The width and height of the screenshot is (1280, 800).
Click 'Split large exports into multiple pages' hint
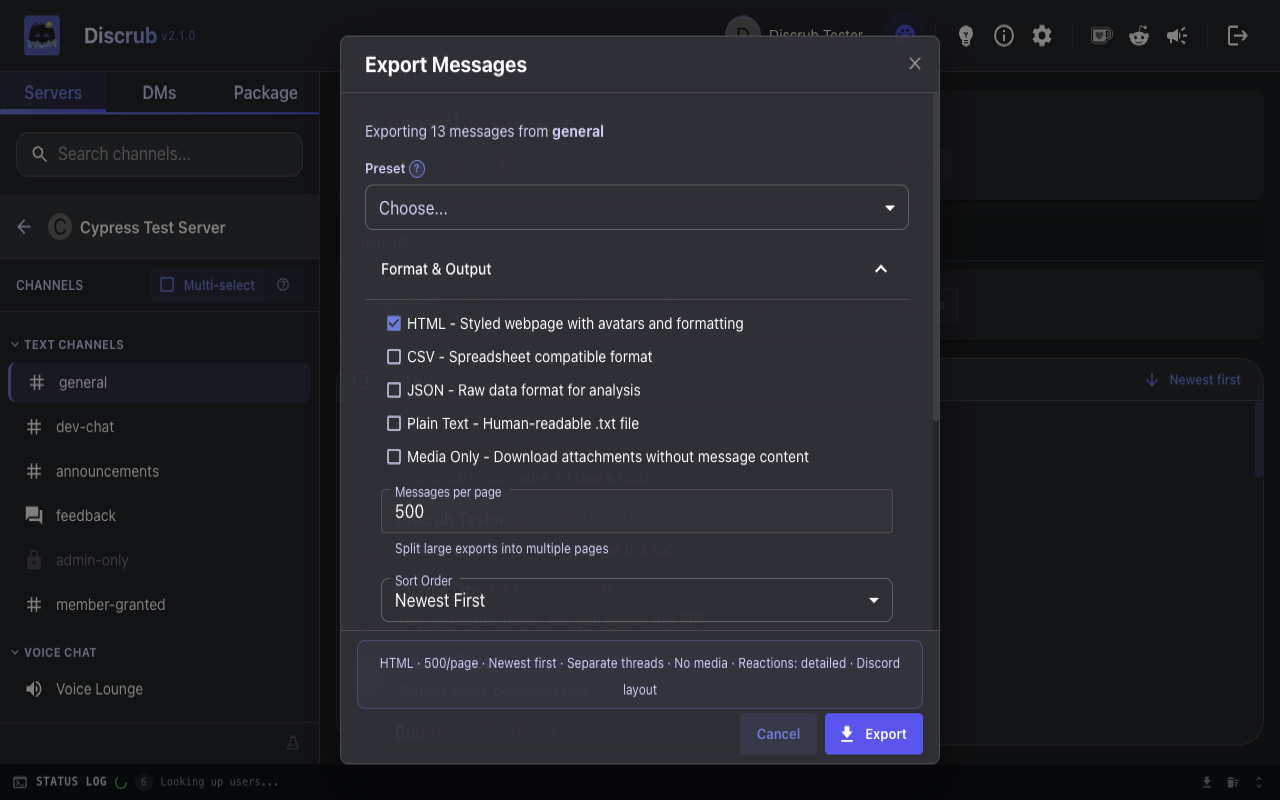pos(502,548)
